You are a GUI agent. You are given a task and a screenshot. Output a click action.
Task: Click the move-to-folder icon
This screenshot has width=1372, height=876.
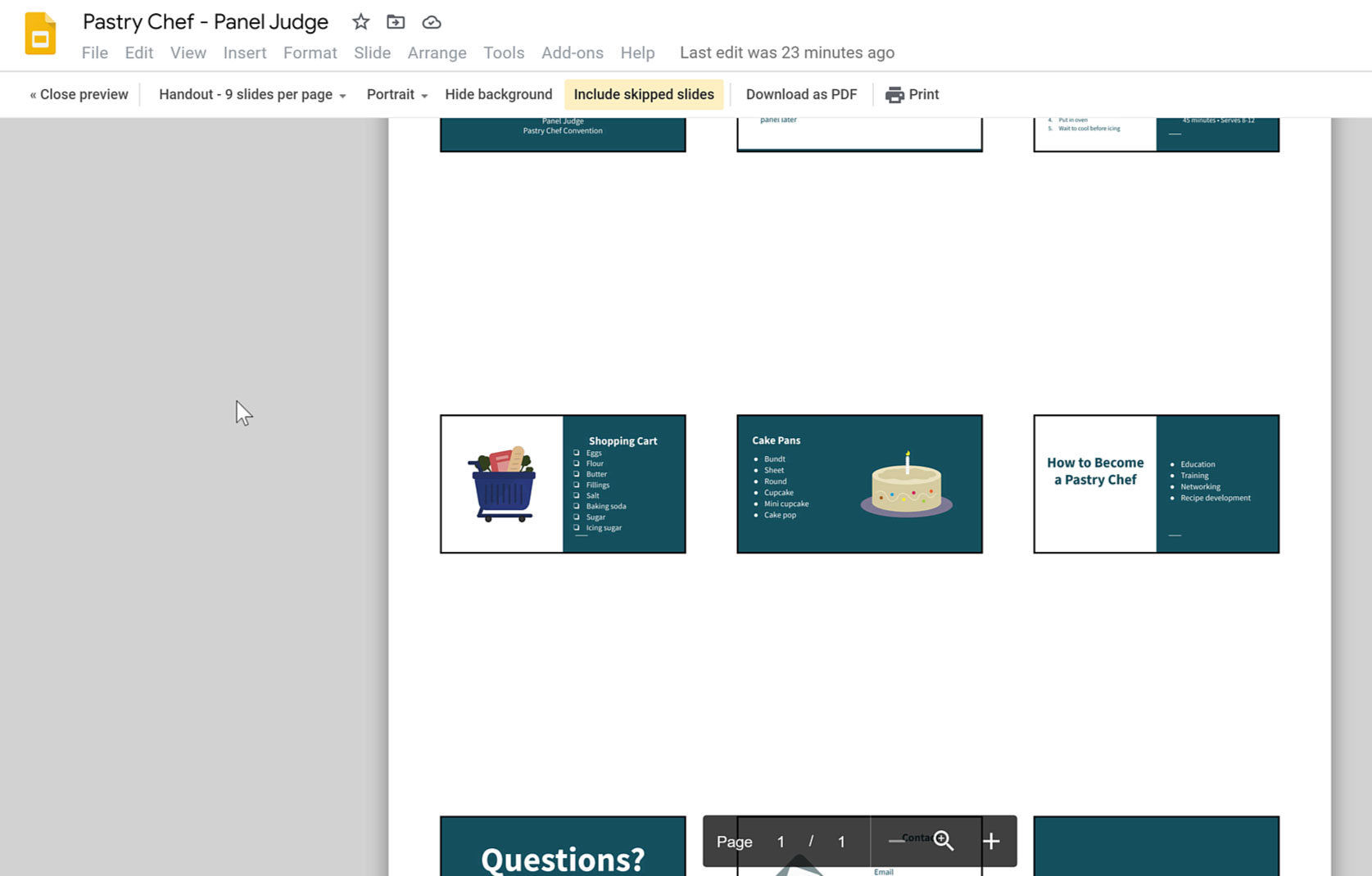[x=396, y=22]
